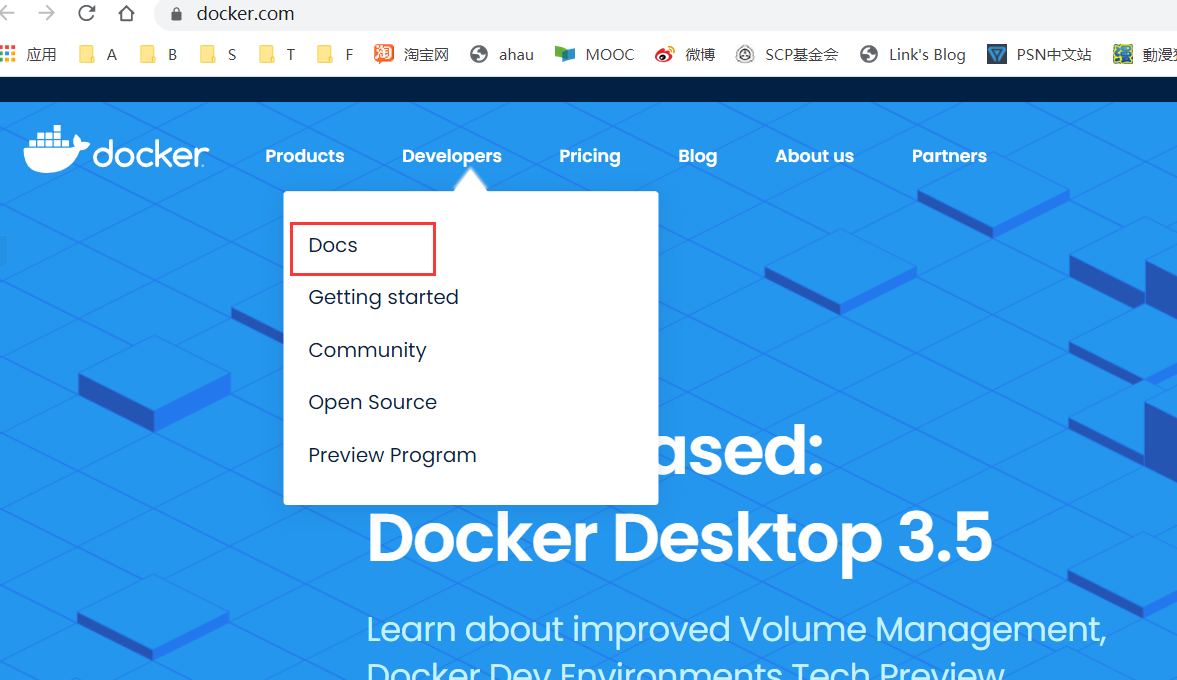This screenshot has height=680, width=1177.
Task: Open bookmark folder F
Action: pyautogui.click(x=336, y=54)
